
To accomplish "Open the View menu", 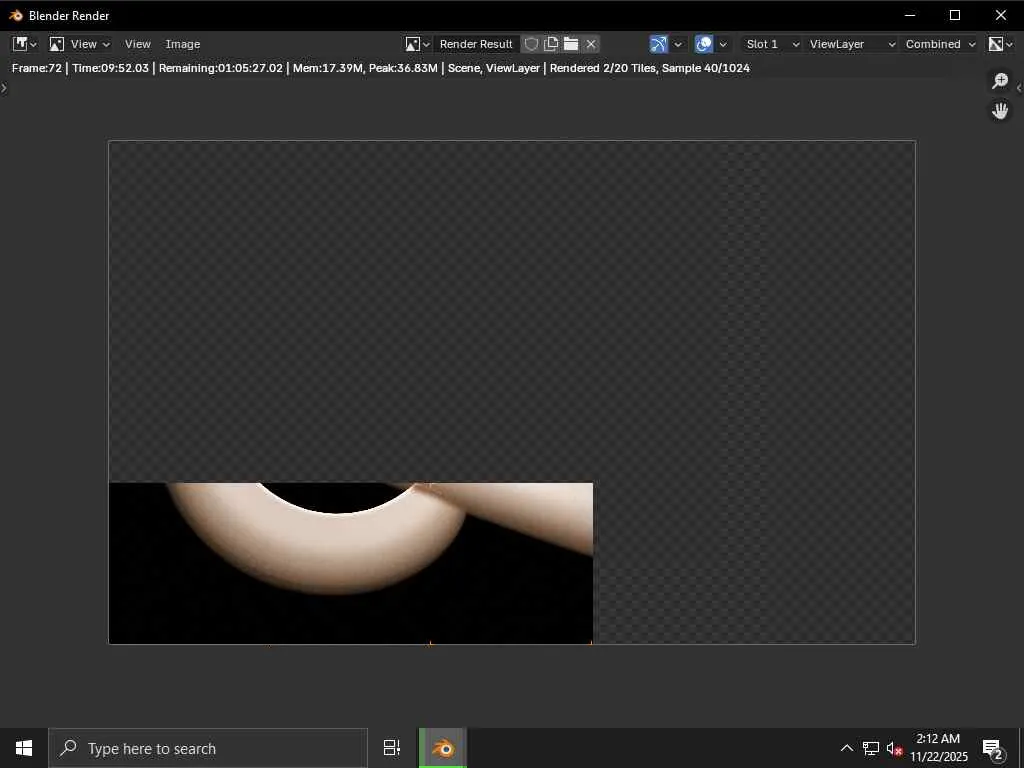I will tap(138, 44).
